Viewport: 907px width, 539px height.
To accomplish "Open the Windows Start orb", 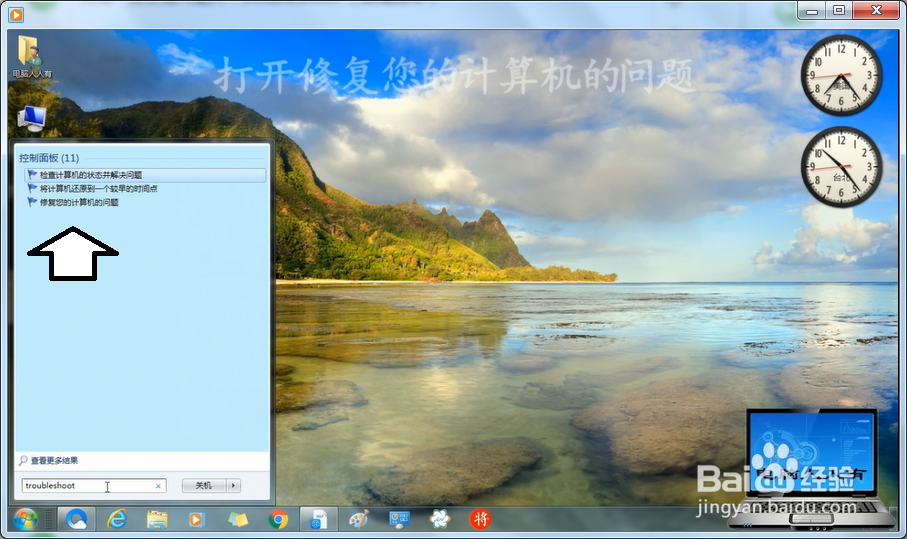I will coord(25,519).
